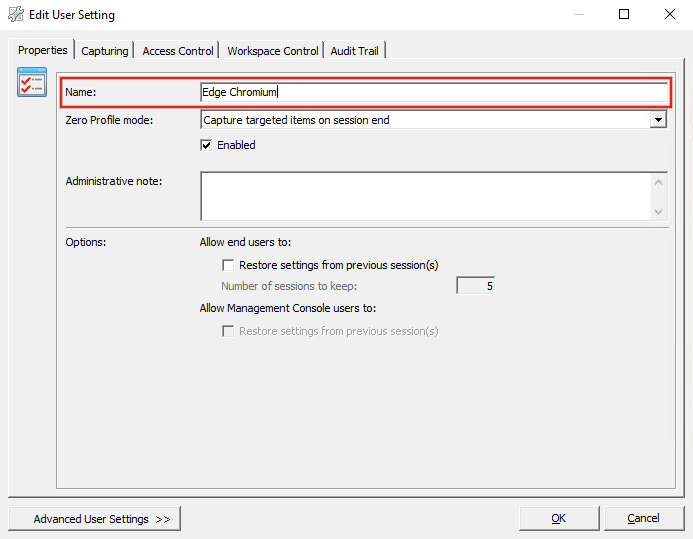Click the Number of sessions to keep field

tap(476, 286)
